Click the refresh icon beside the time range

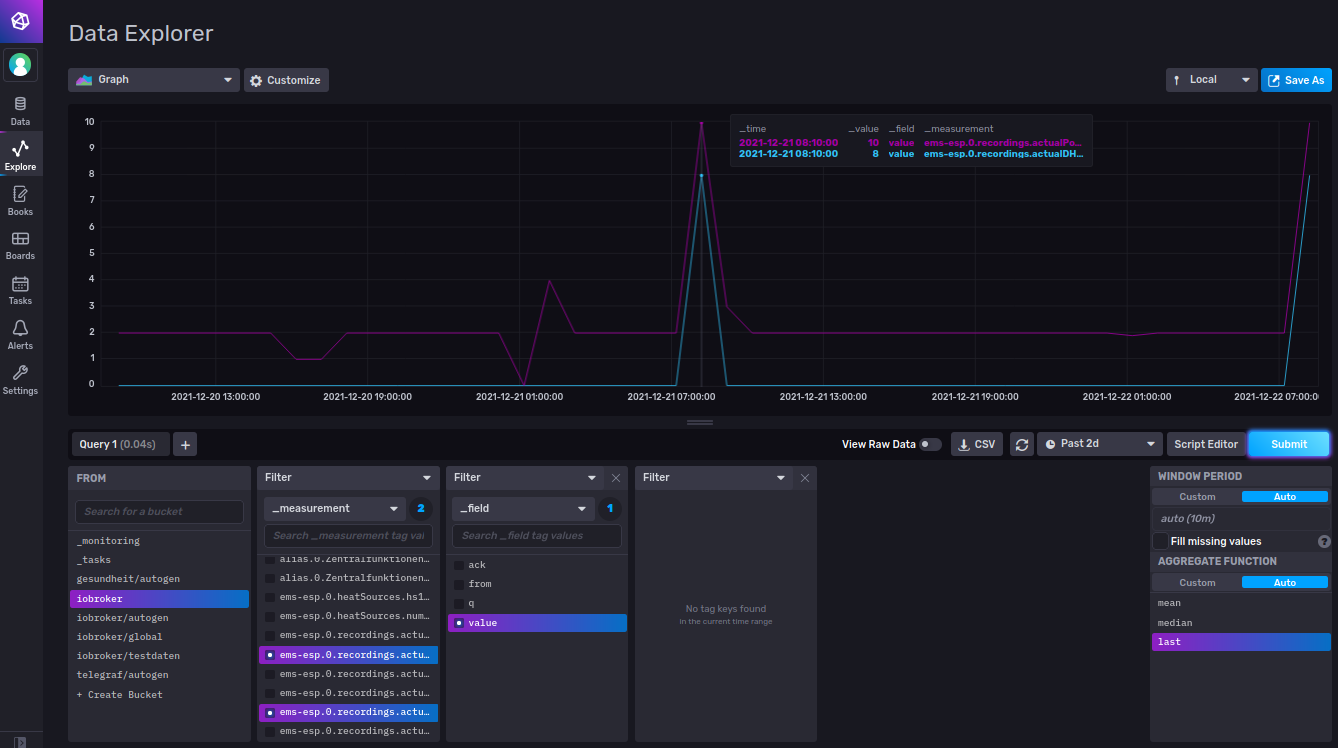(1021, 444)
